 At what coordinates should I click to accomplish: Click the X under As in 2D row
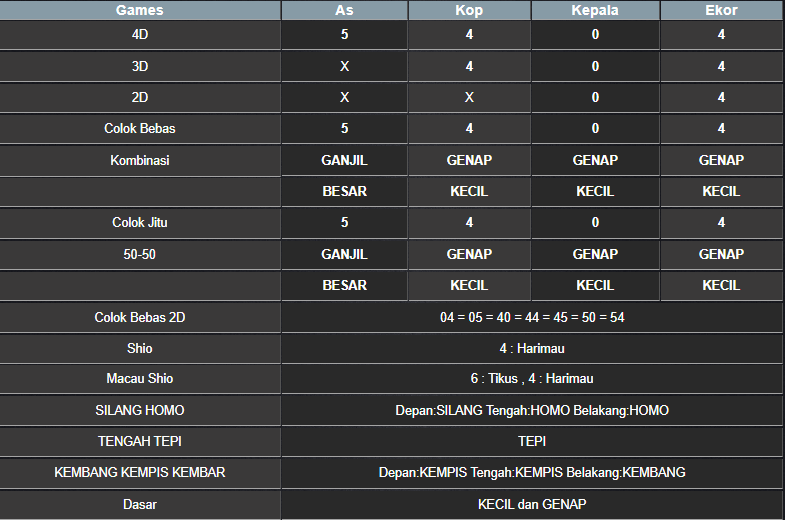(344, 97)
